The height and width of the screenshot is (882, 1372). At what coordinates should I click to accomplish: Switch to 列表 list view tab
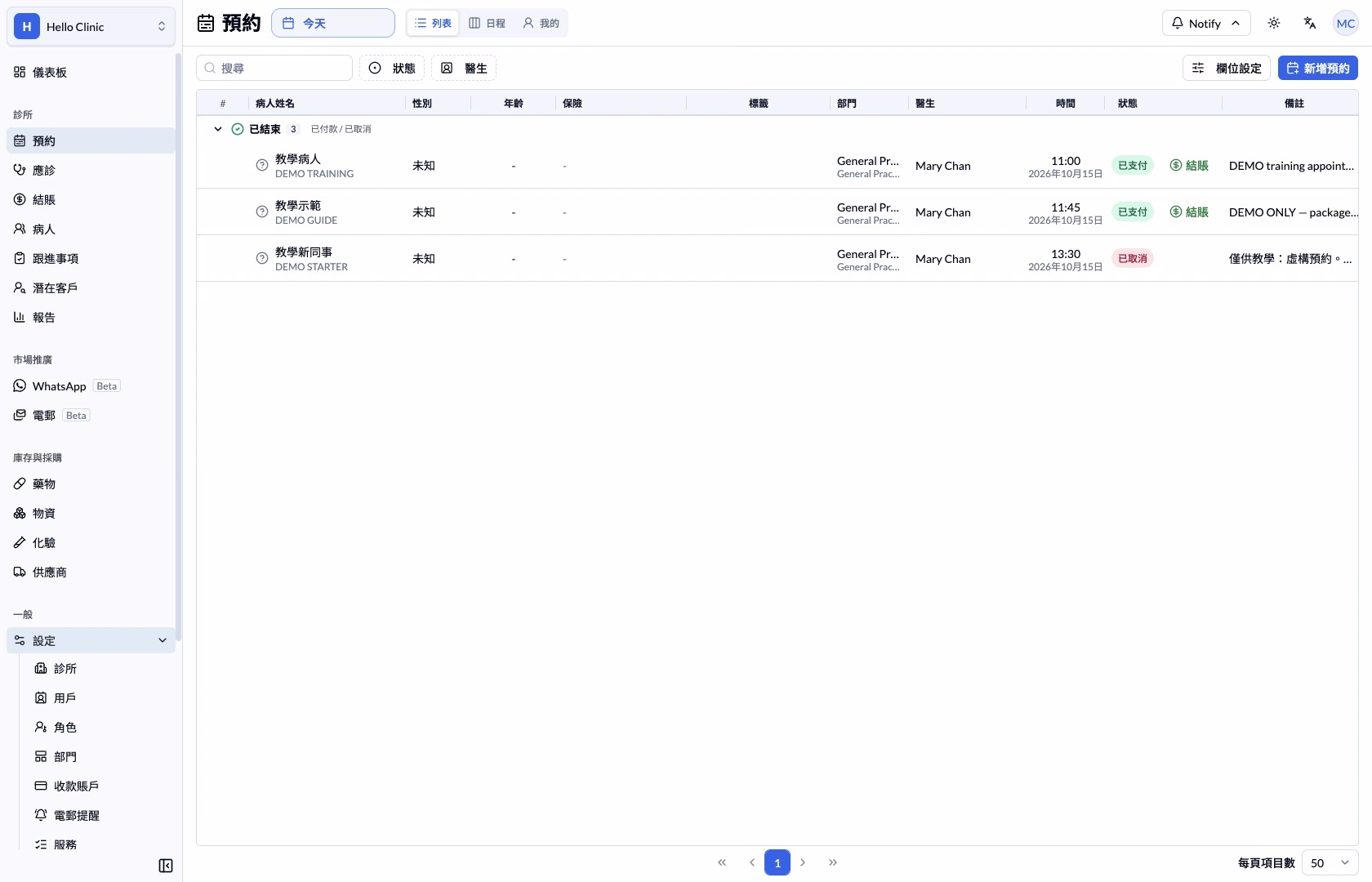433,23
